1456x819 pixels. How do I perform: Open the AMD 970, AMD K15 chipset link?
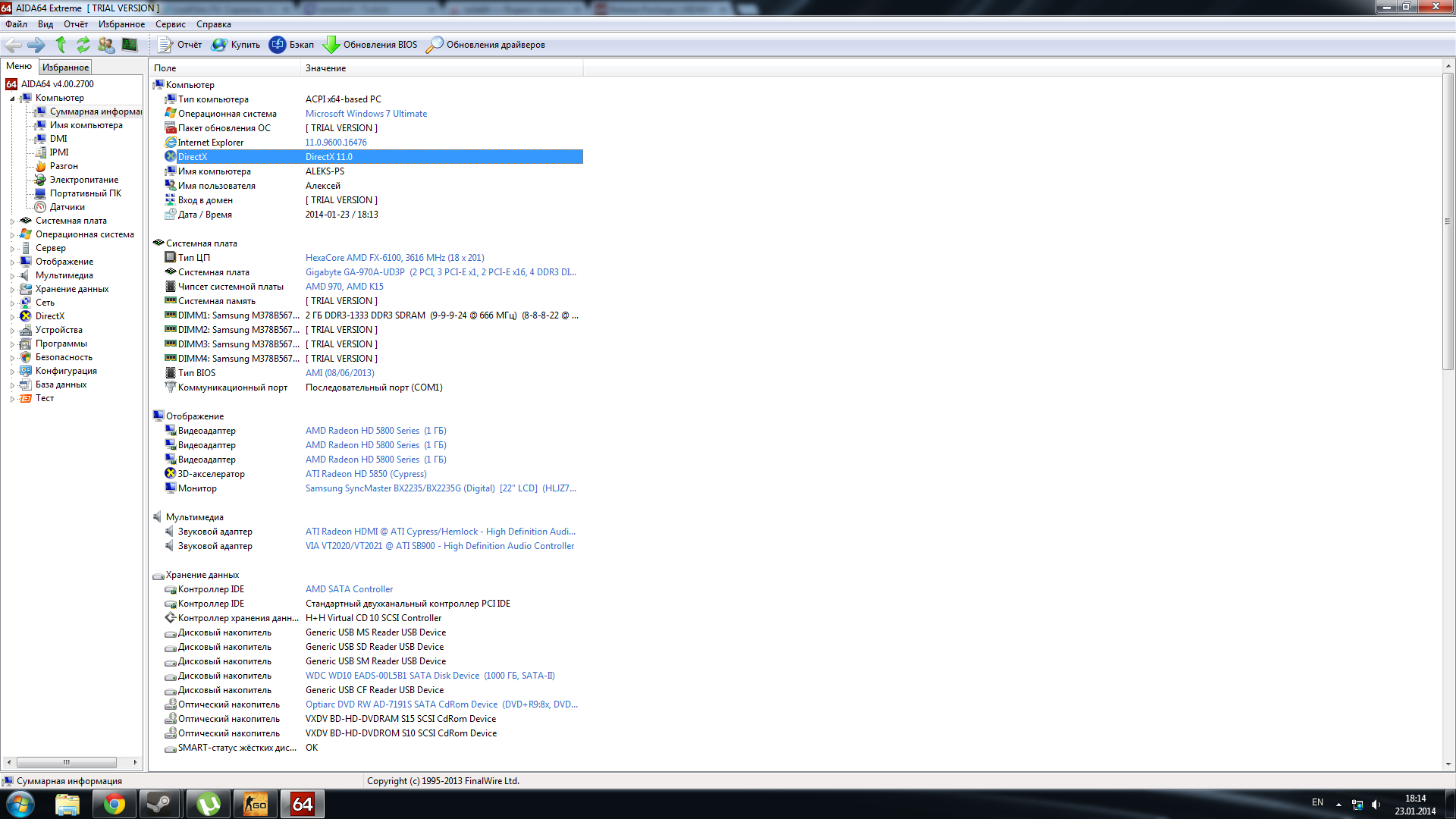pyautogui.click(x=344, y=287)
